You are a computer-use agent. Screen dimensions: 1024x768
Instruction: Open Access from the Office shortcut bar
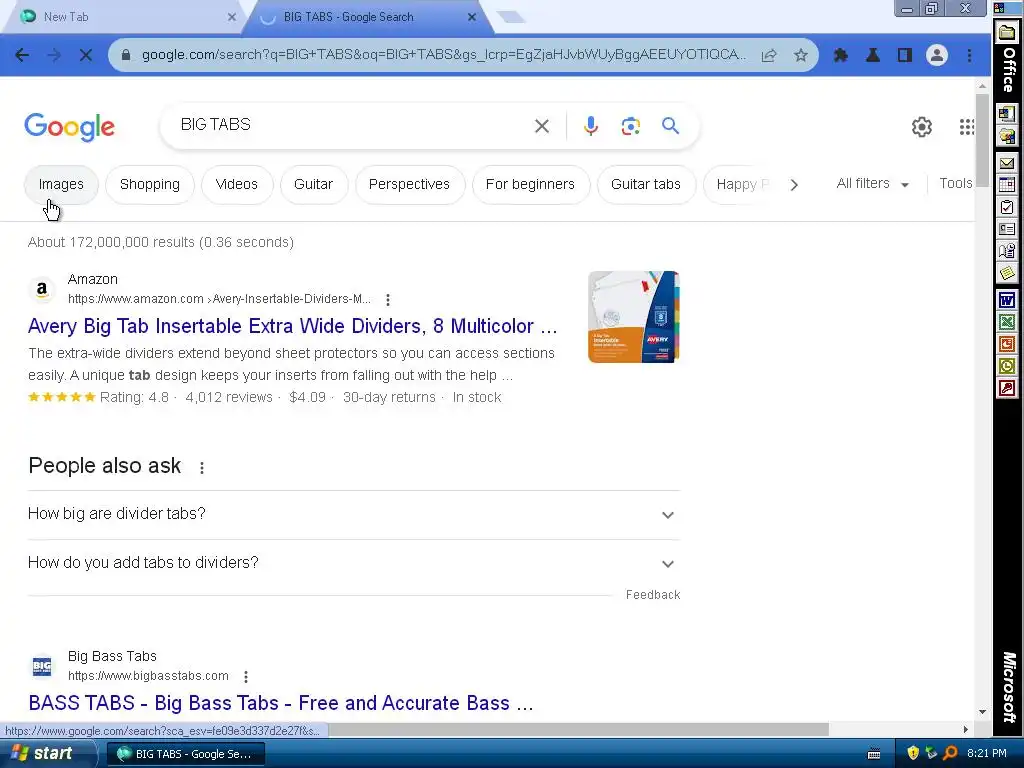click(1006, 389)
